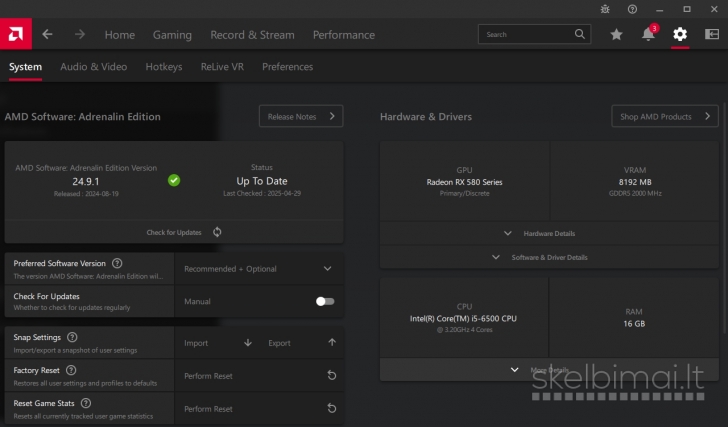728x427 pixels.
Task: Open Release Notes button
Action: tap(301, 116)
